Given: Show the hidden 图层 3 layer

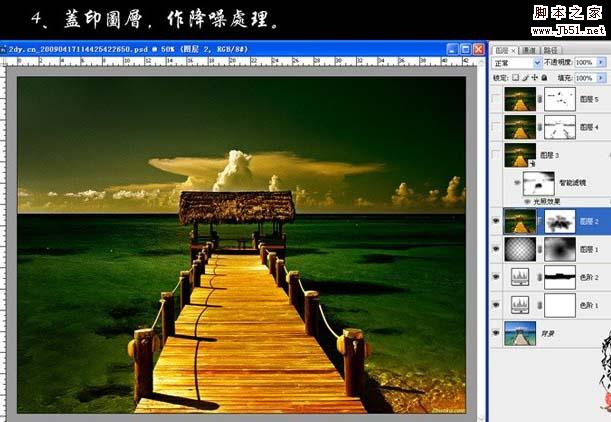Looking at the screenshot, I should click(x=496, y=155).
